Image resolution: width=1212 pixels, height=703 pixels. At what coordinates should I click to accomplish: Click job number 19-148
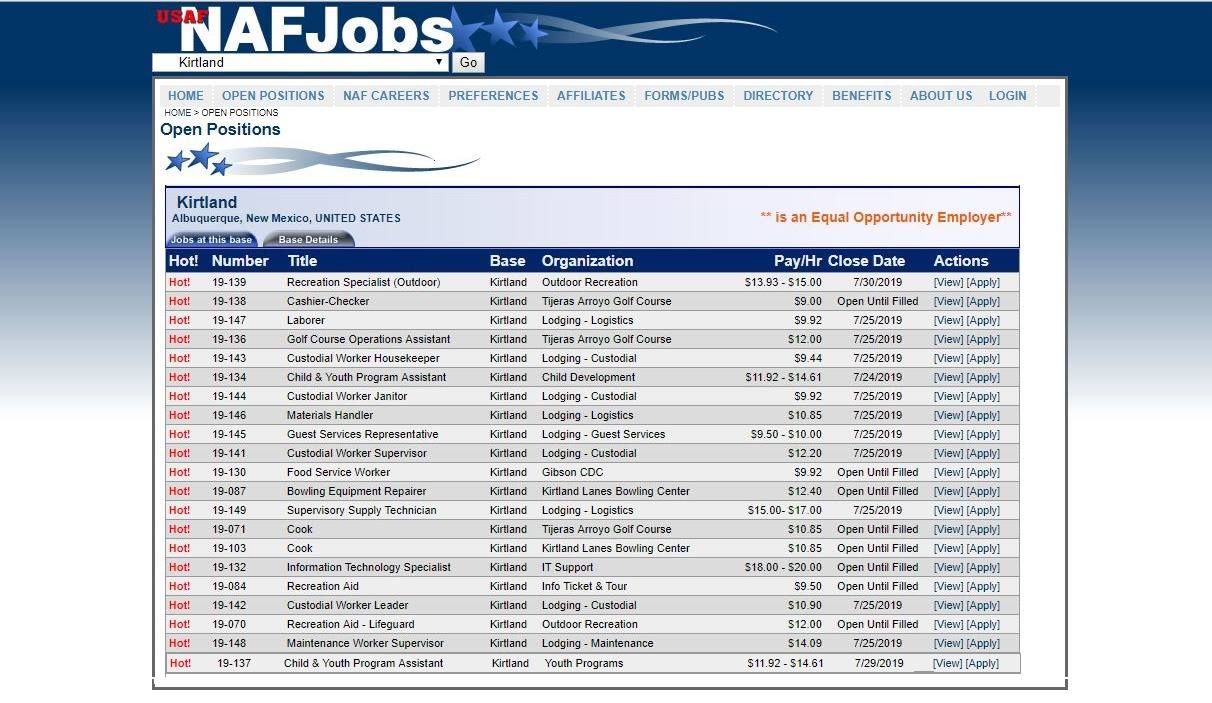click(229, 644)
